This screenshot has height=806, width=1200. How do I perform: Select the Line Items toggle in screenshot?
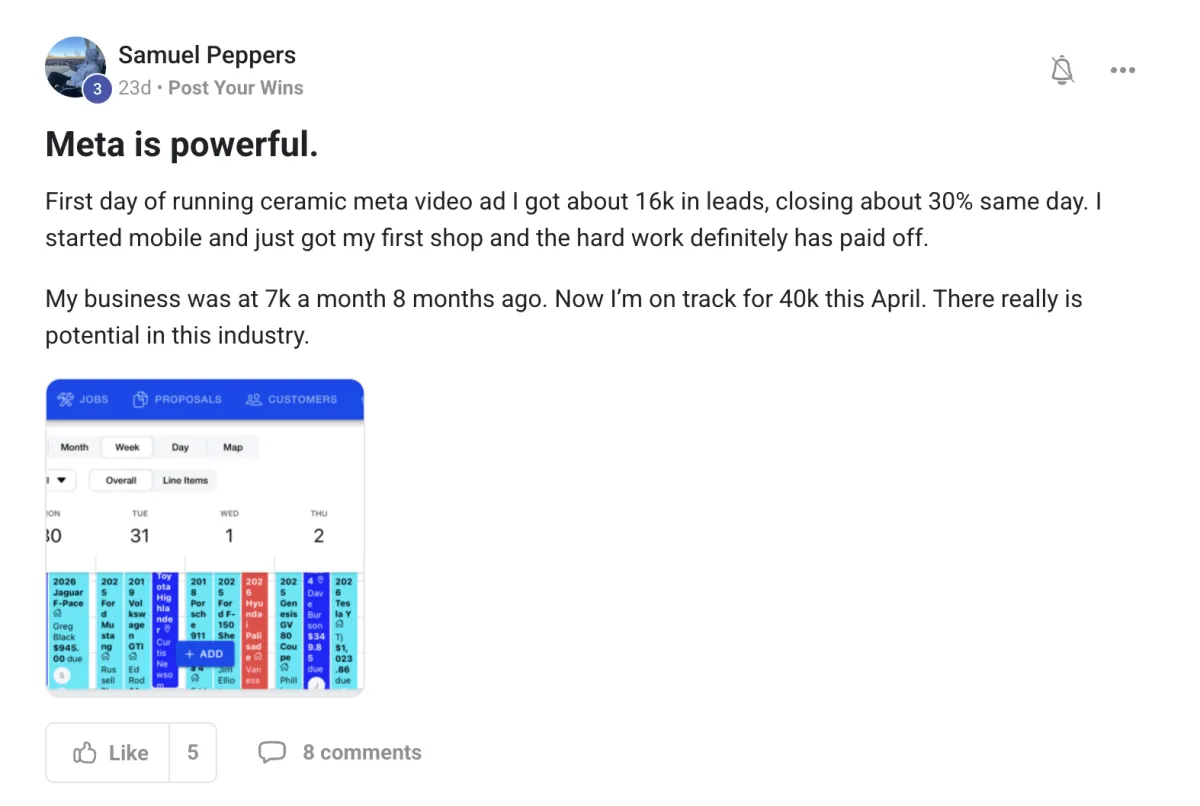coord(186,480)
